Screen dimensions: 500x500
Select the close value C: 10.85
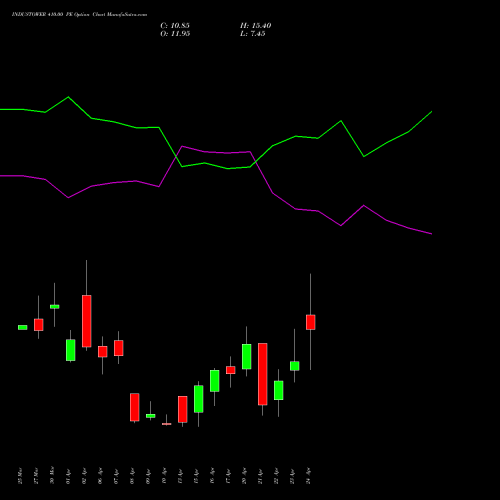(175, 26)
